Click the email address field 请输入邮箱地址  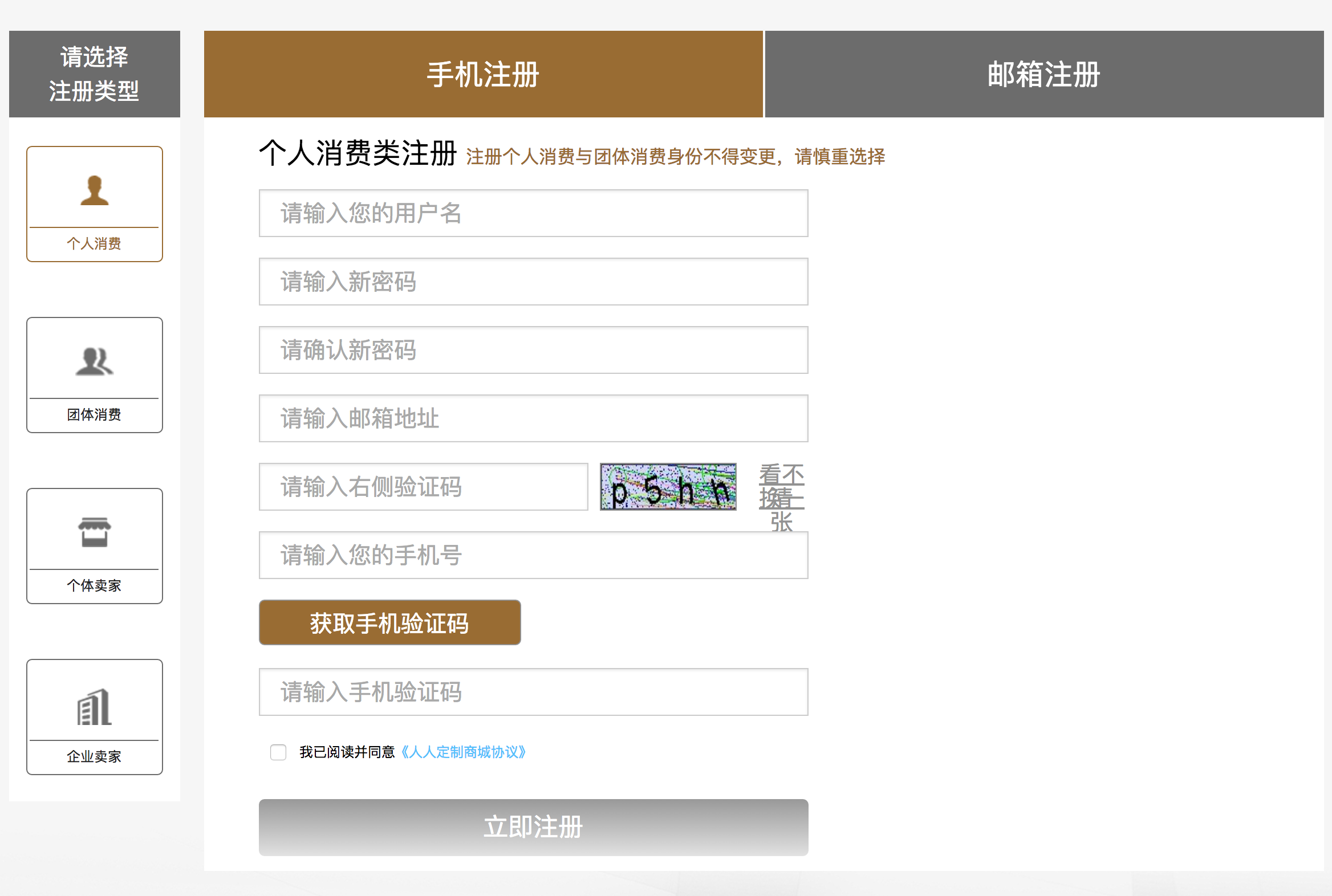point(533,418)
